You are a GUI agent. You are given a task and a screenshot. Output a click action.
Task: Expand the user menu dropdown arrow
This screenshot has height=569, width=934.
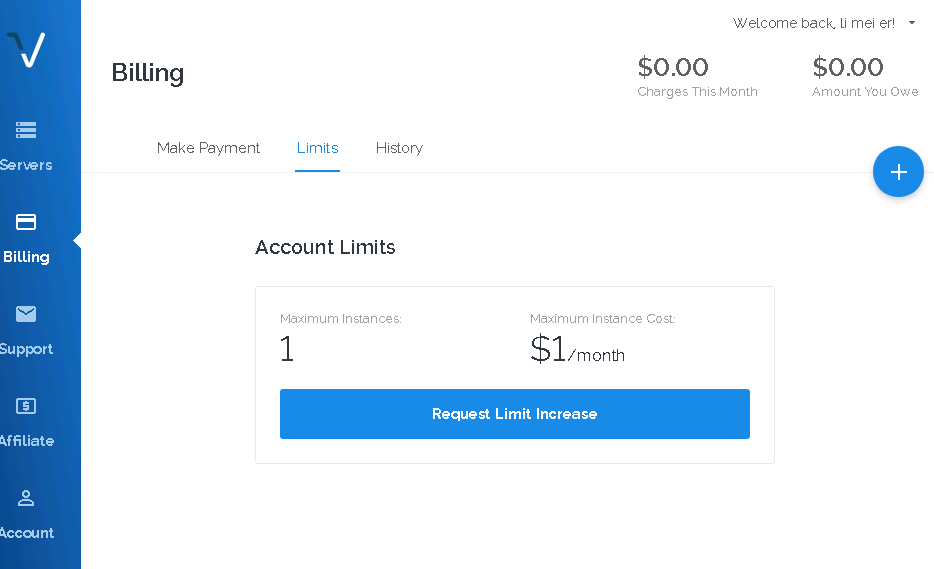point(912,23)
